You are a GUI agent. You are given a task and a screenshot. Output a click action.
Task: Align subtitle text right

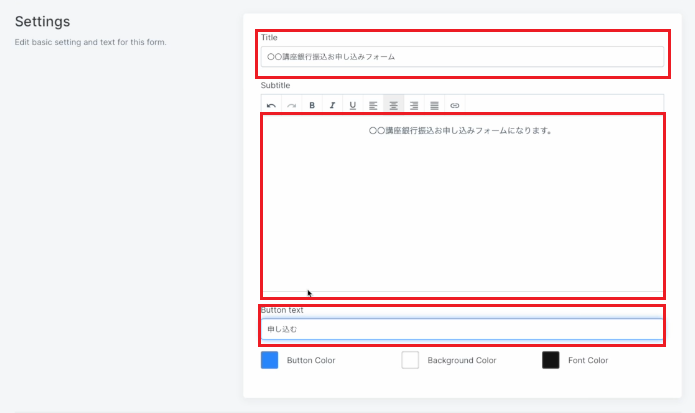tap(414, 105)
